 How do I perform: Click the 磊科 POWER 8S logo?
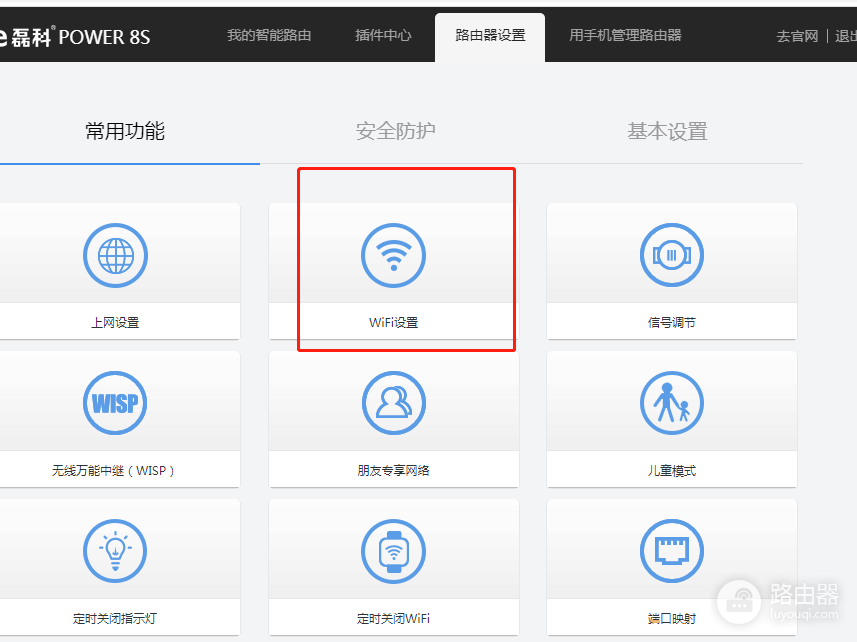75,37
